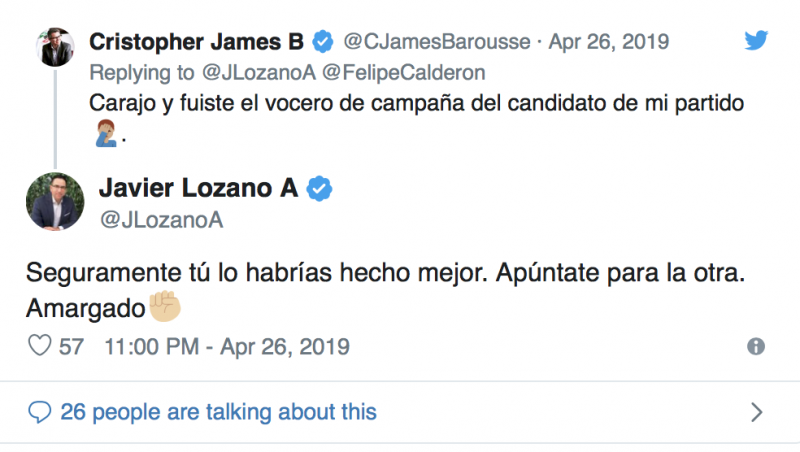Open "26 people are talking about this"

click(218, 411)
